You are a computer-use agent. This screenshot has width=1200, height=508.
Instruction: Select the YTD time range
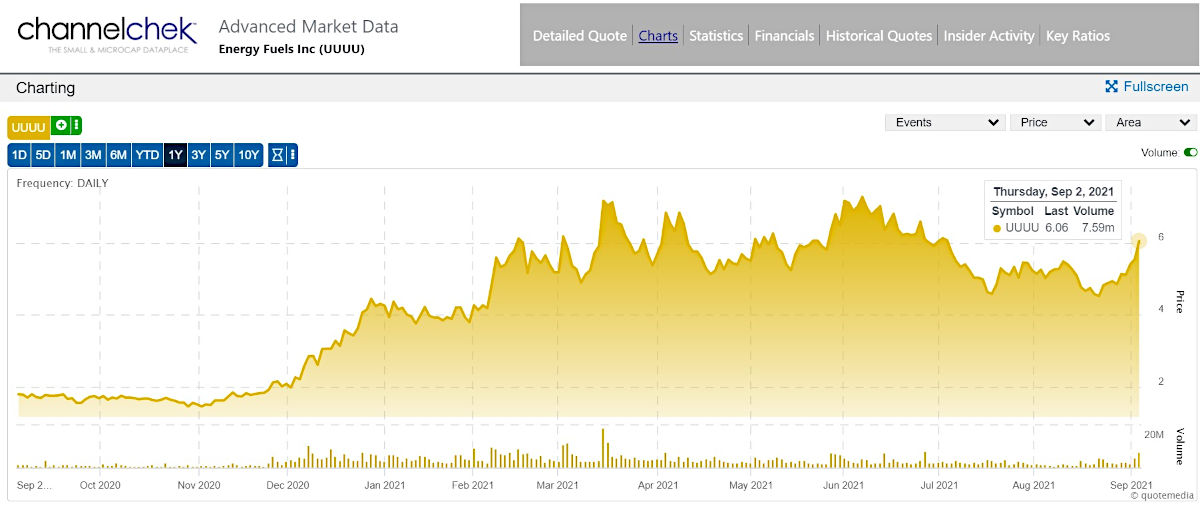tap(147, 155)
